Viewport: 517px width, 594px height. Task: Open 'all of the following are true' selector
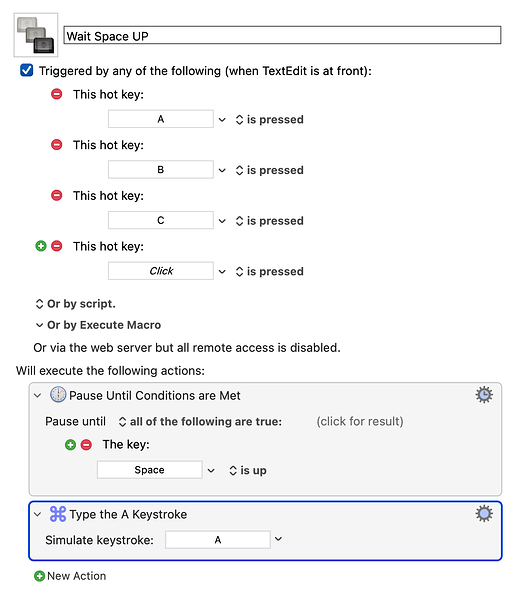[200, 422]
